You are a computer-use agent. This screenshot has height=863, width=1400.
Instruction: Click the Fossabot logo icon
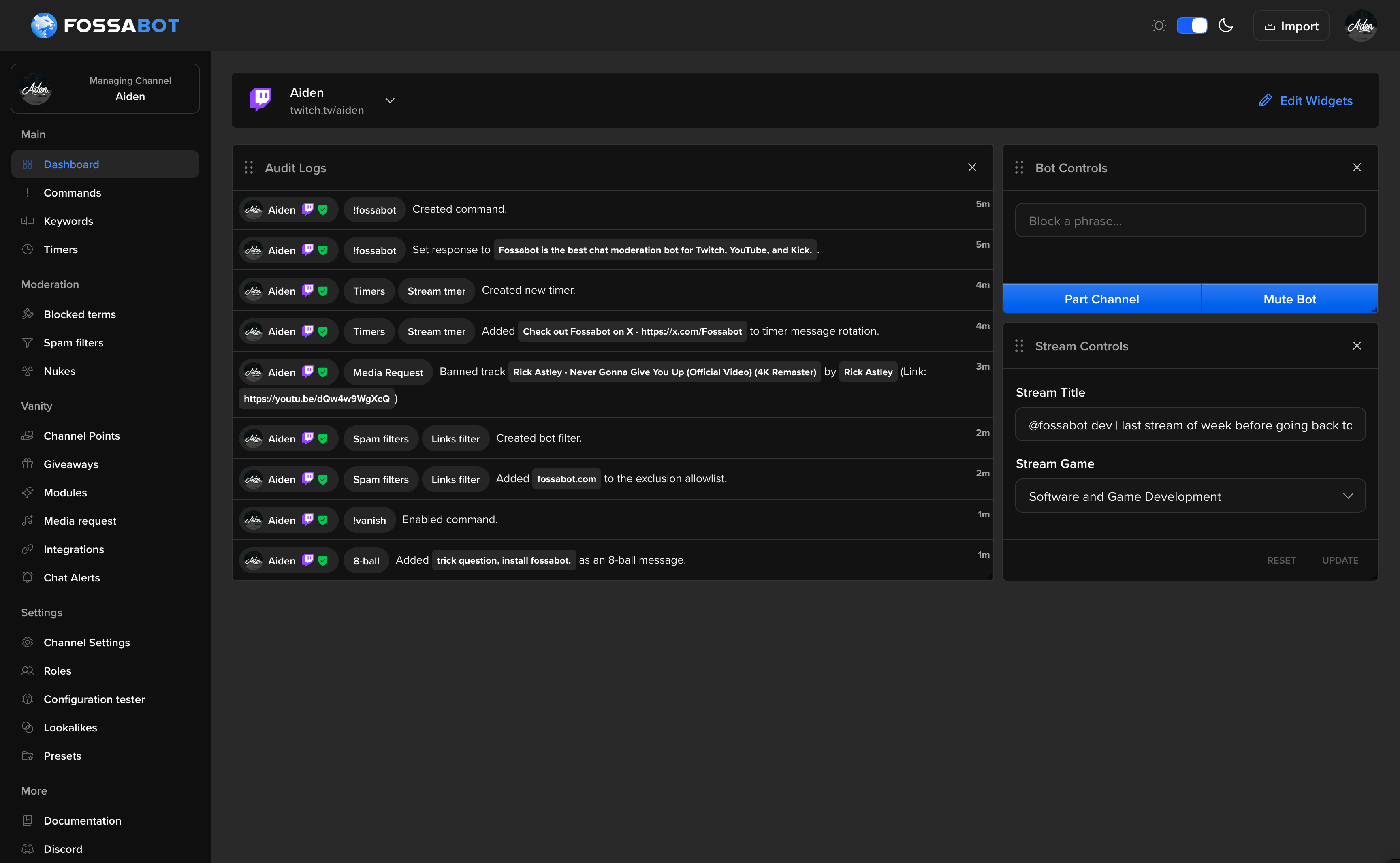(x=44, y=26)
